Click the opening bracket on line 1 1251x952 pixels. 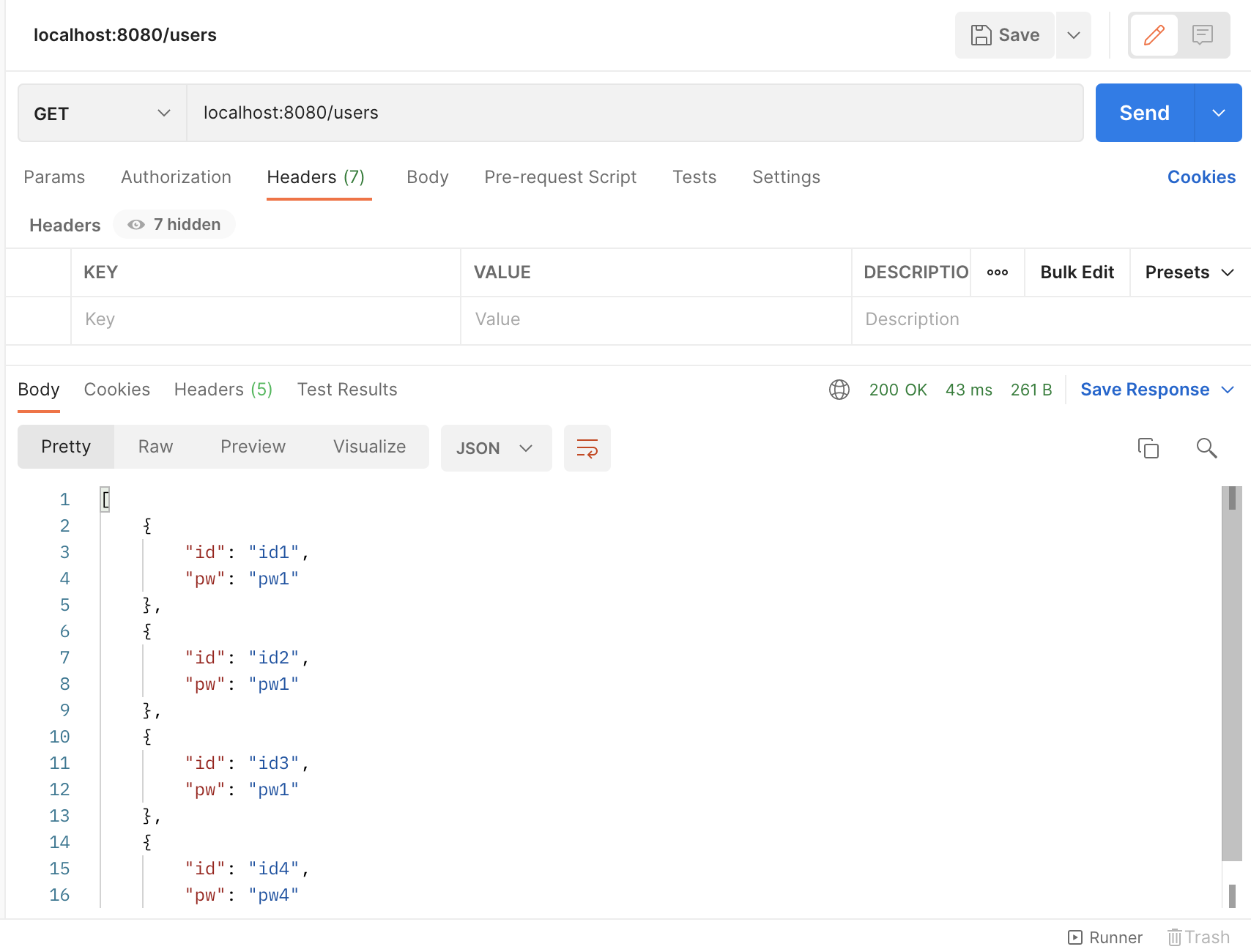[105, 499]
